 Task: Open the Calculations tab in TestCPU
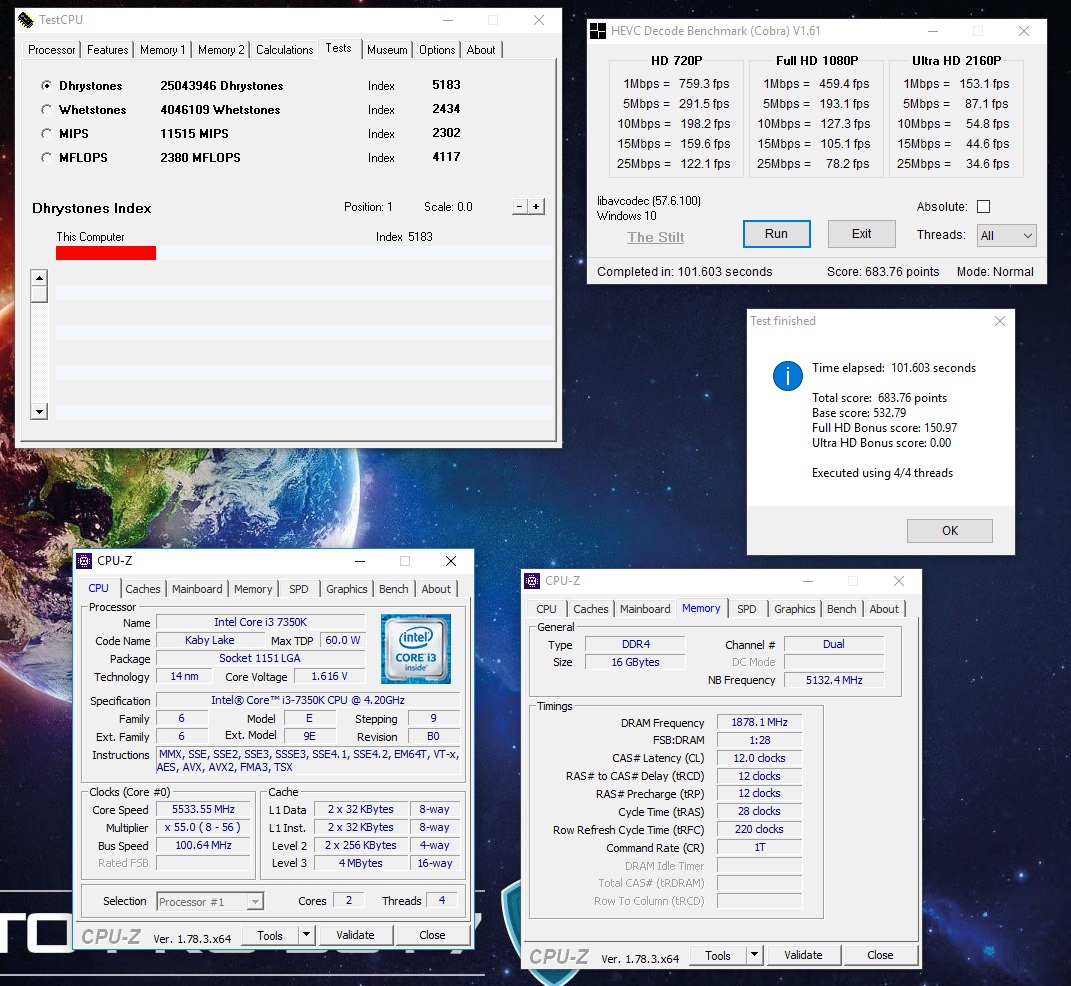click(x=284, y=50)
